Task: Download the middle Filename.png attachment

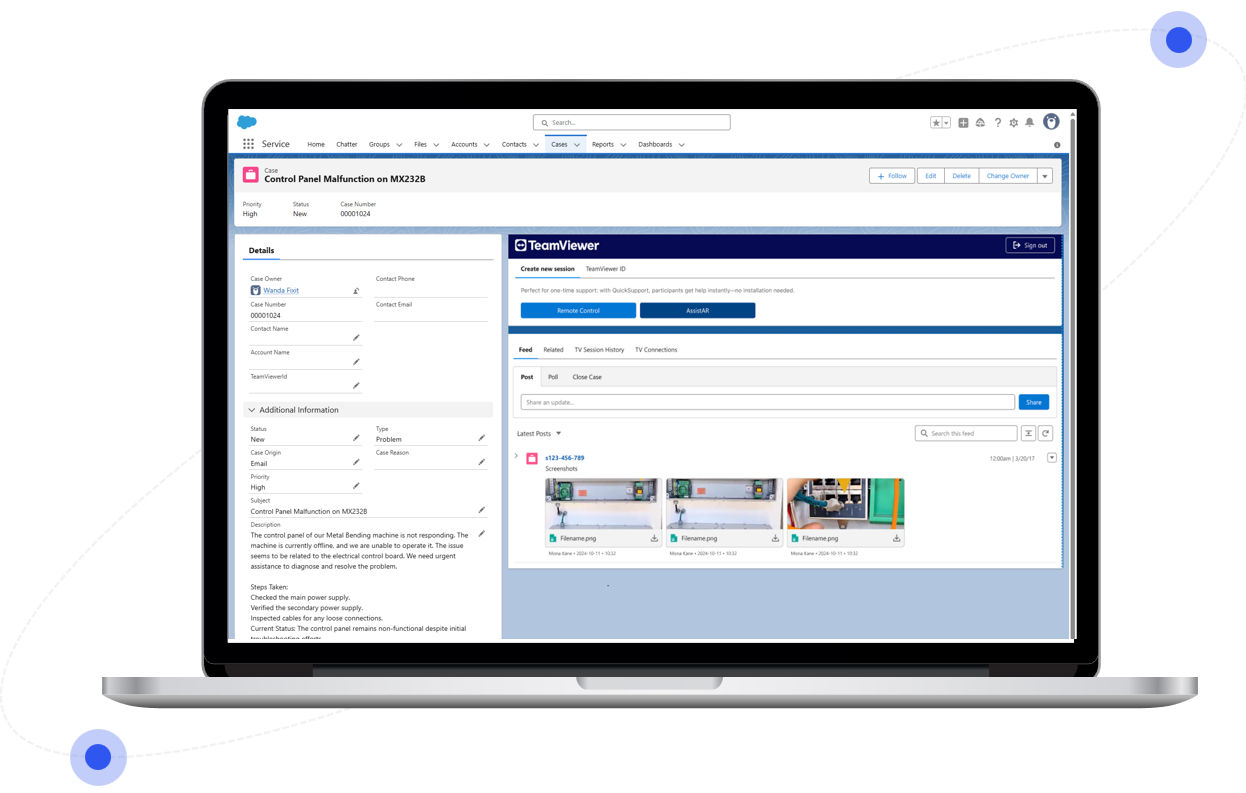Action: (x=775, y=538)
